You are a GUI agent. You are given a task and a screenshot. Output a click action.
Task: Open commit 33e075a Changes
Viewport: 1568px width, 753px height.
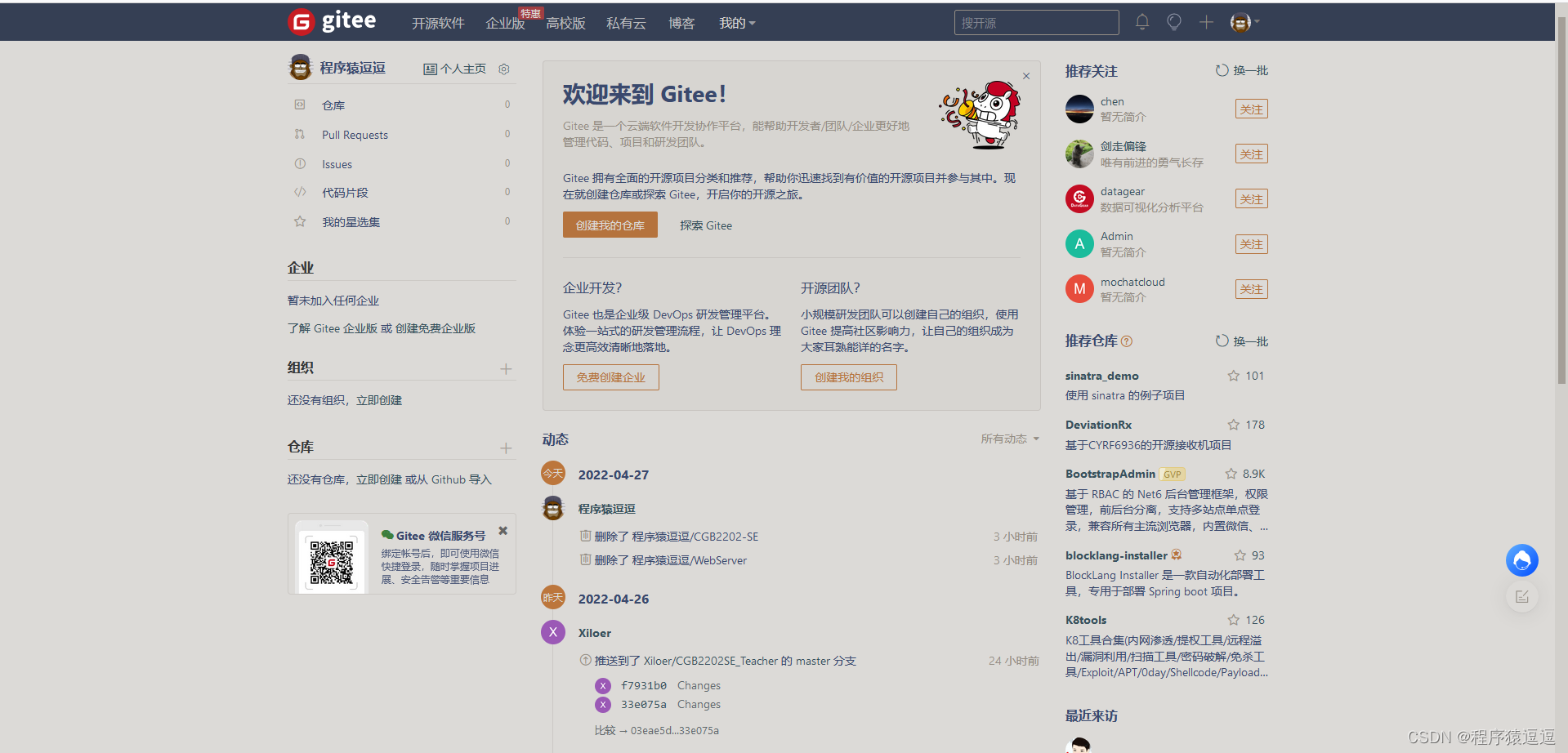pos(699,704)
